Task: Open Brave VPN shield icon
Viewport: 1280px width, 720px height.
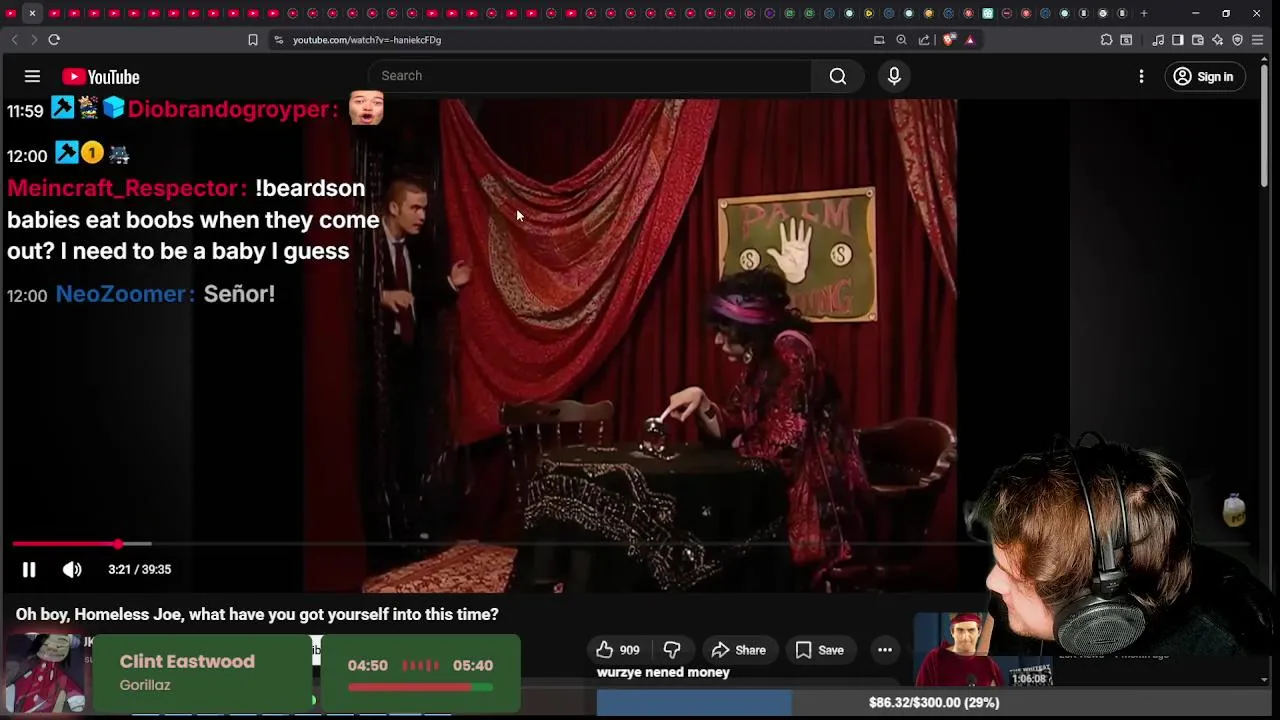Action: (1237, 40)
